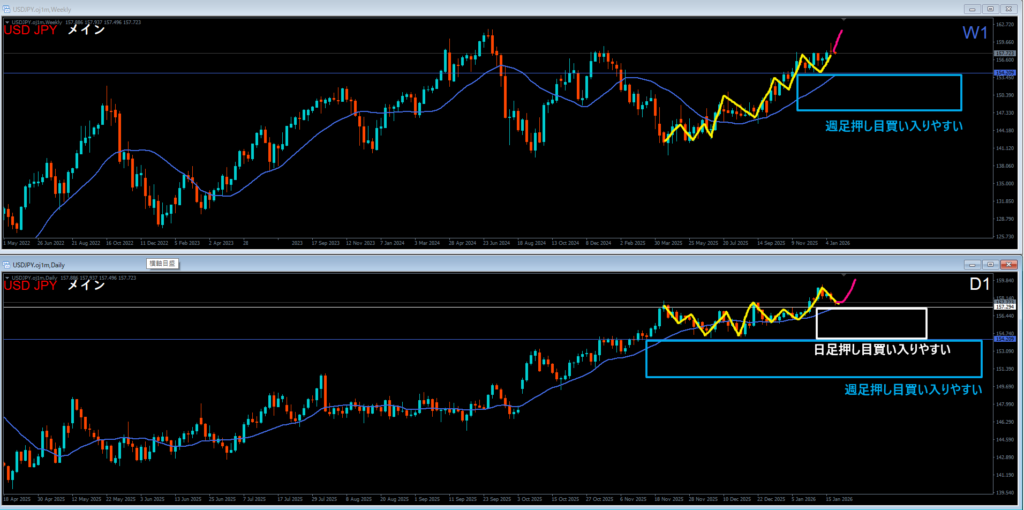This screenshot has width=1024, height=510.
Task: Open the Weekly chart symbol dropdown arrow
Action: click(x=5, y=22)
